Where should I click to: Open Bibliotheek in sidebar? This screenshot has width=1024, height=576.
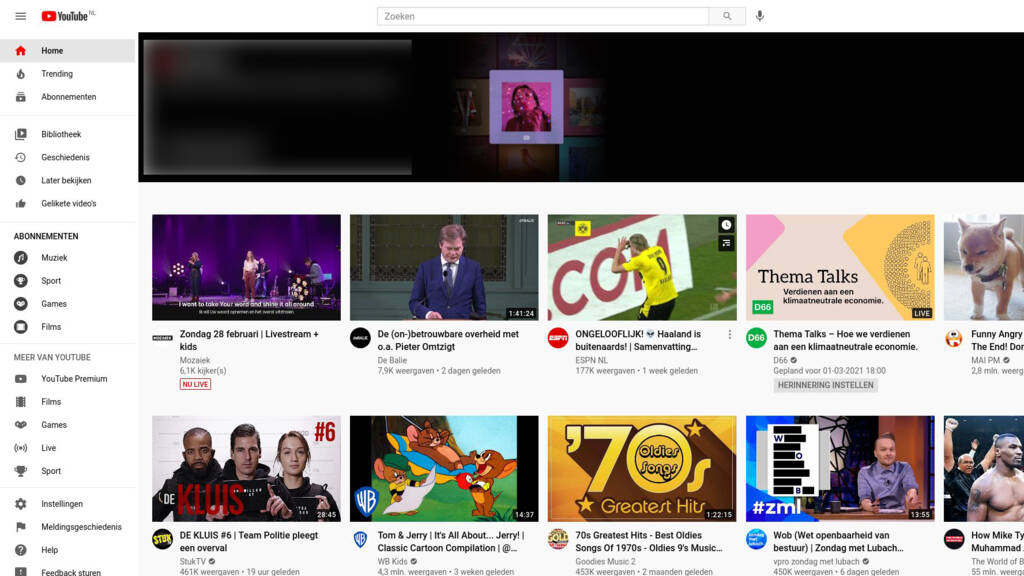click(x=61, y=134)
